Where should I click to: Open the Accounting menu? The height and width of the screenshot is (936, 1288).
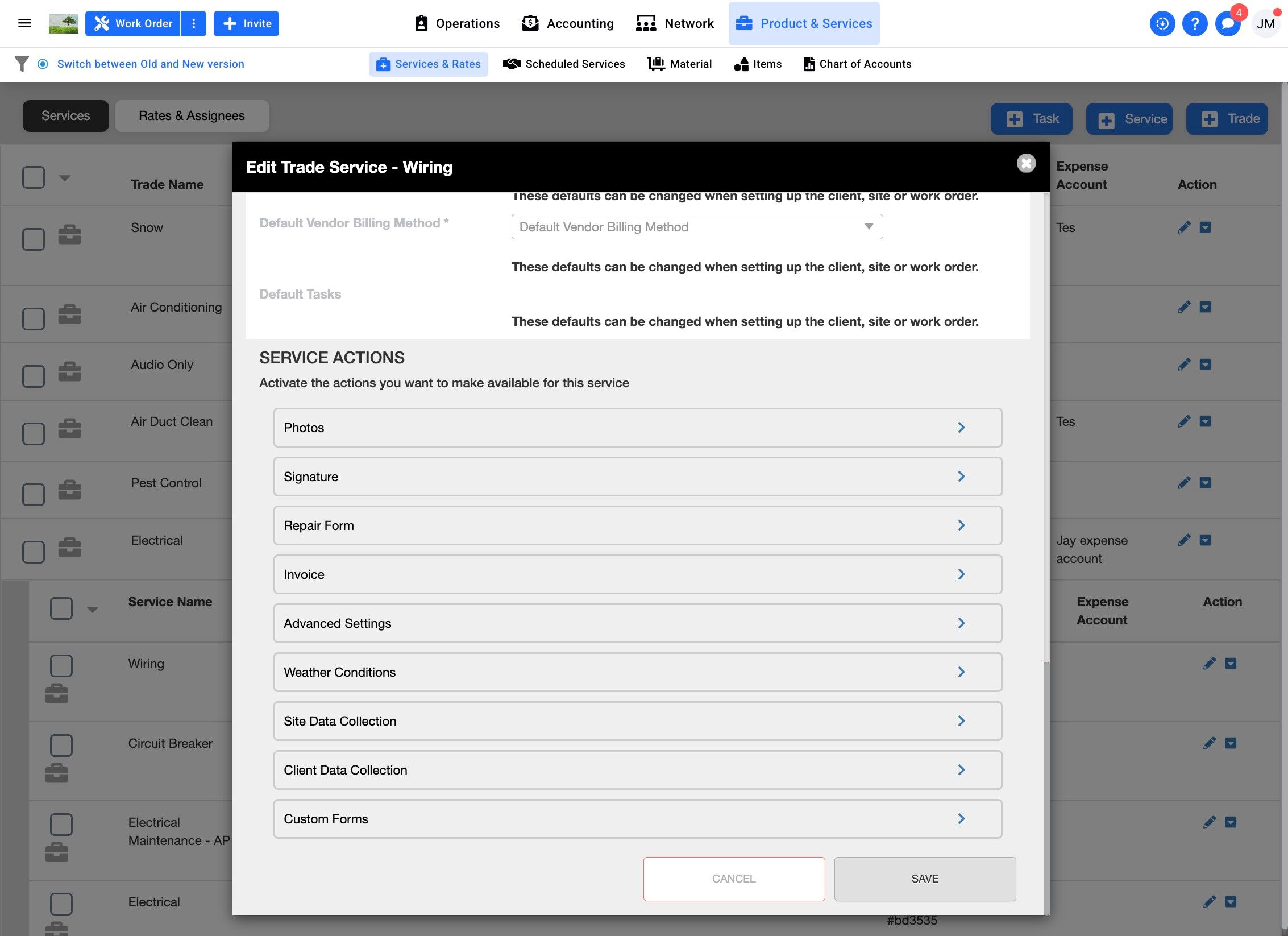pyautogui.click(x=568, y=23)
